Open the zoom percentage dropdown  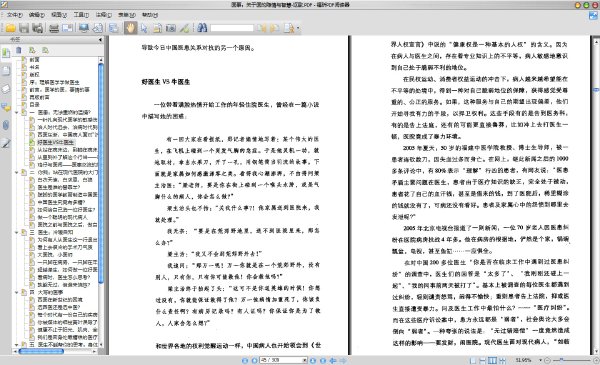(540, 360)
